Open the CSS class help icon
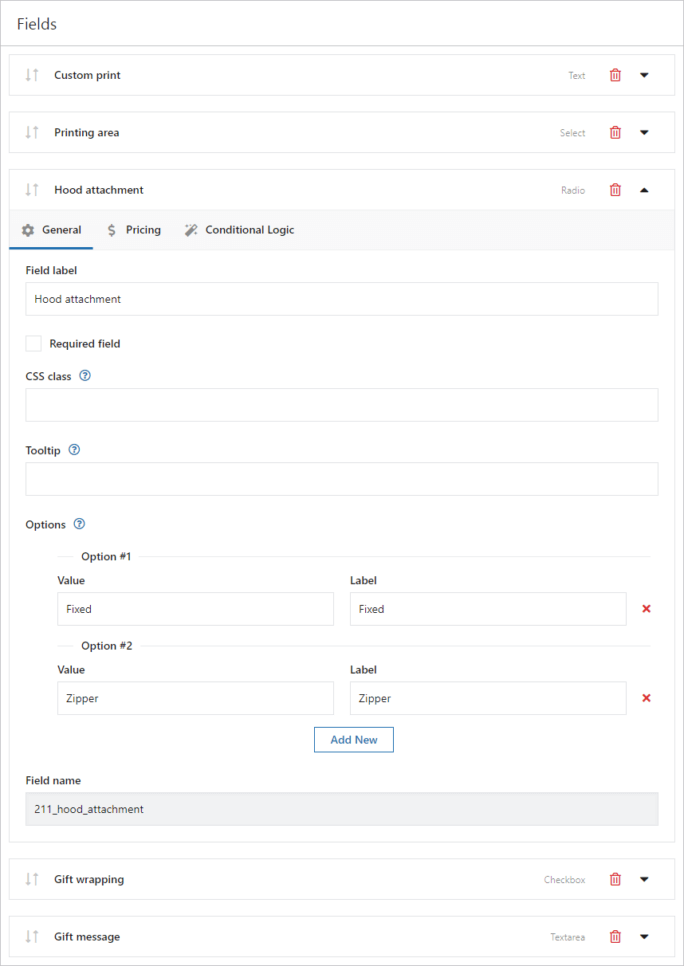The height and width of the screenshot is (966, 684). [x=84, y=376]
